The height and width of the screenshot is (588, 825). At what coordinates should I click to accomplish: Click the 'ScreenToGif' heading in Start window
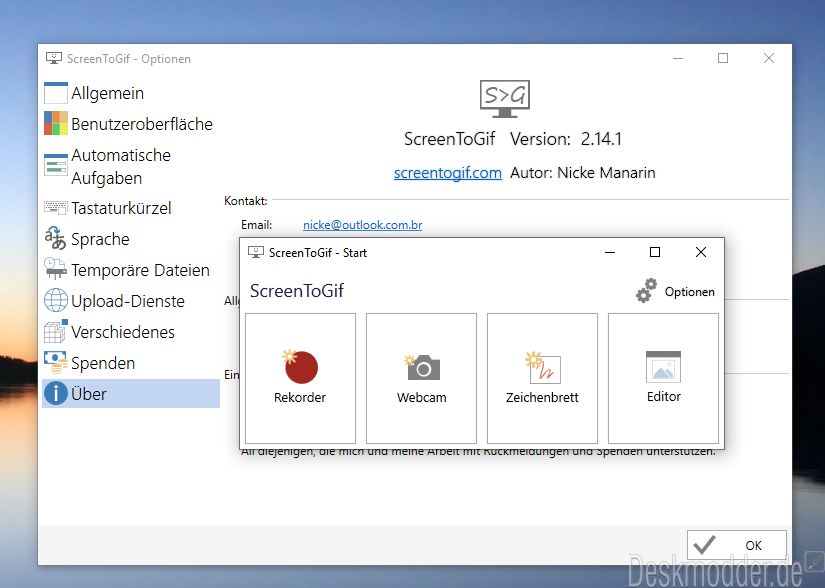[x=297, y=291]
